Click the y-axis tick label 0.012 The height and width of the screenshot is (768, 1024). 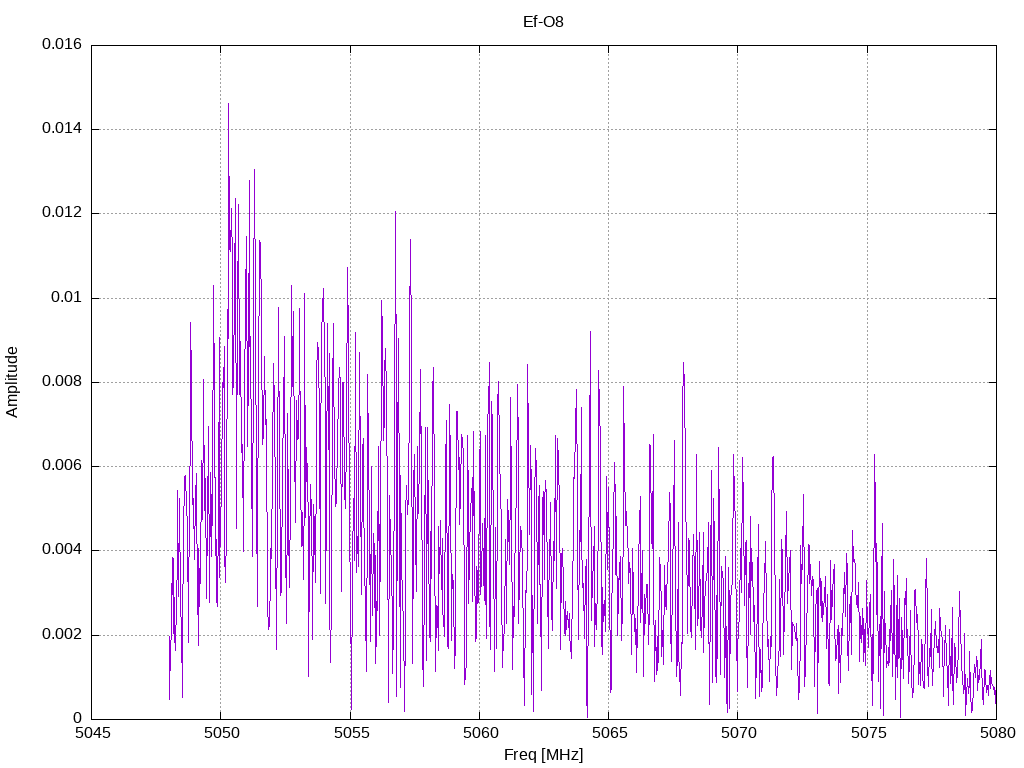pos(62,213)
